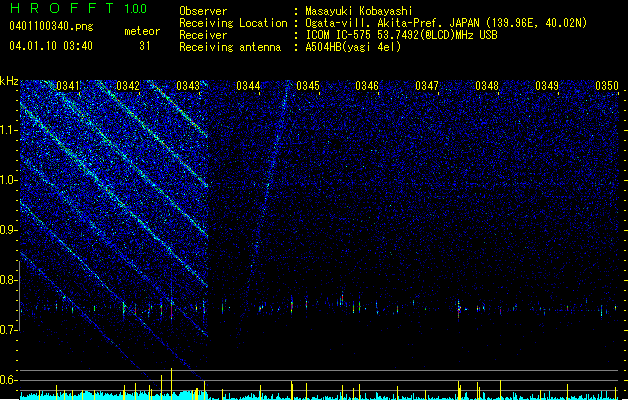Click the Receiving Location label
This screenshot has height=400, width=629.
(233, 23)
